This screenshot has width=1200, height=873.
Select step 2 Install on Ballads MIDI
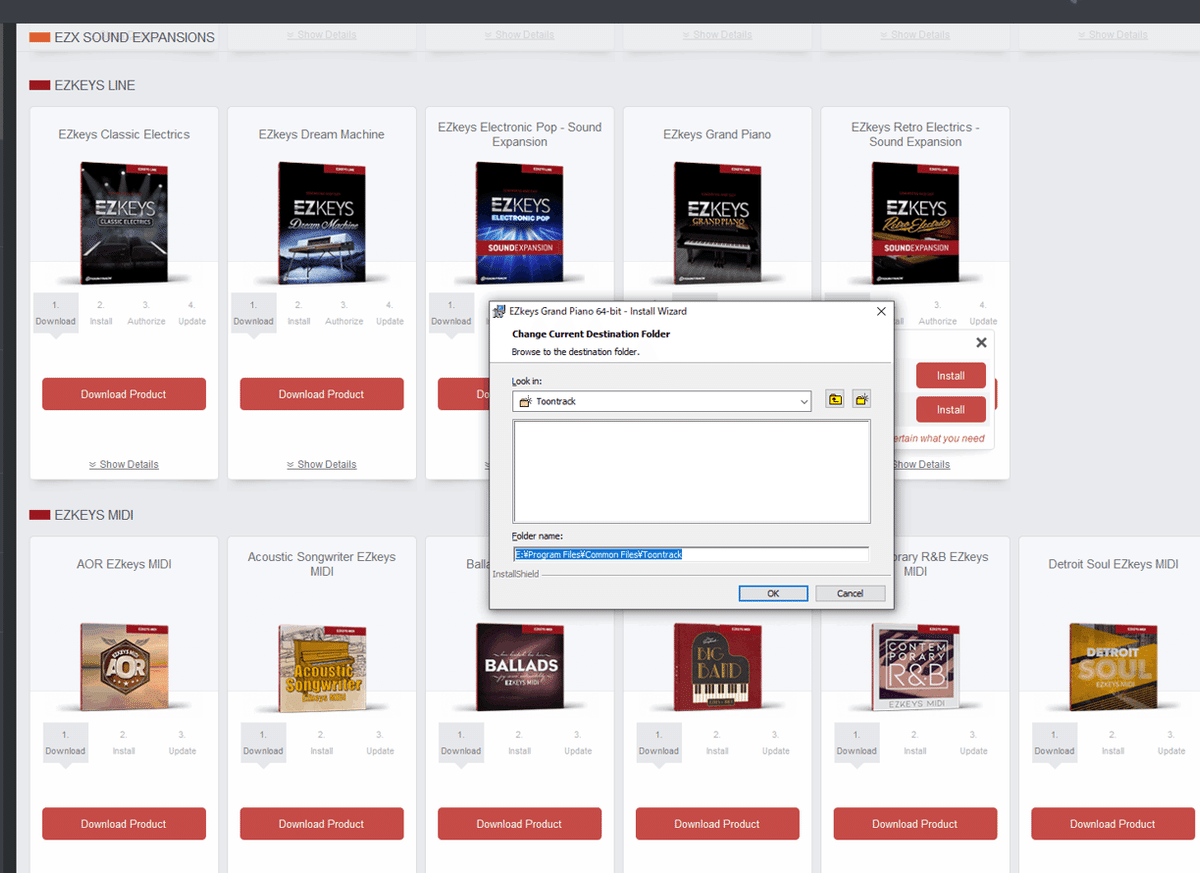(520, 743)
